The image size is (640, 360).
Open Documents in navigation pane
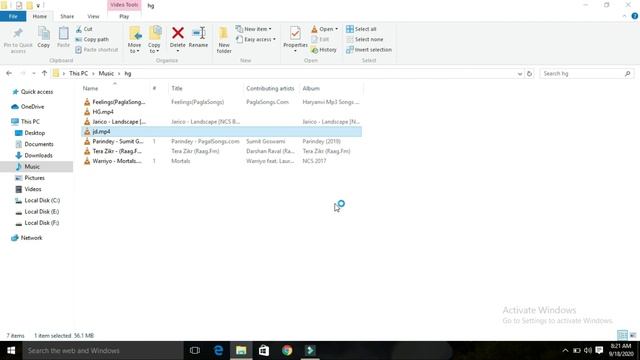[34, 144]
